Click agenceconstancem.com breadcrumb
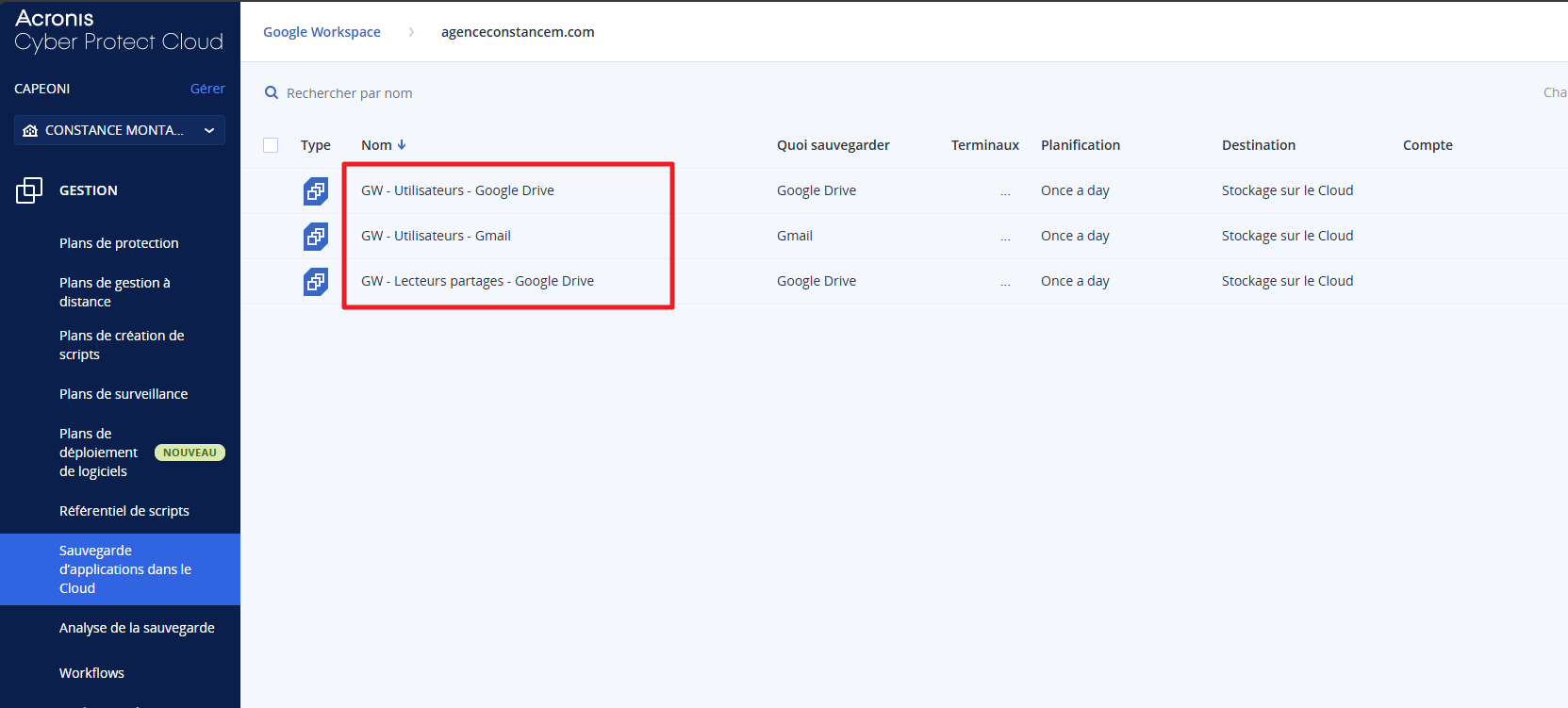The width and height of the screenshot is (1568, 708). point(518,32)
